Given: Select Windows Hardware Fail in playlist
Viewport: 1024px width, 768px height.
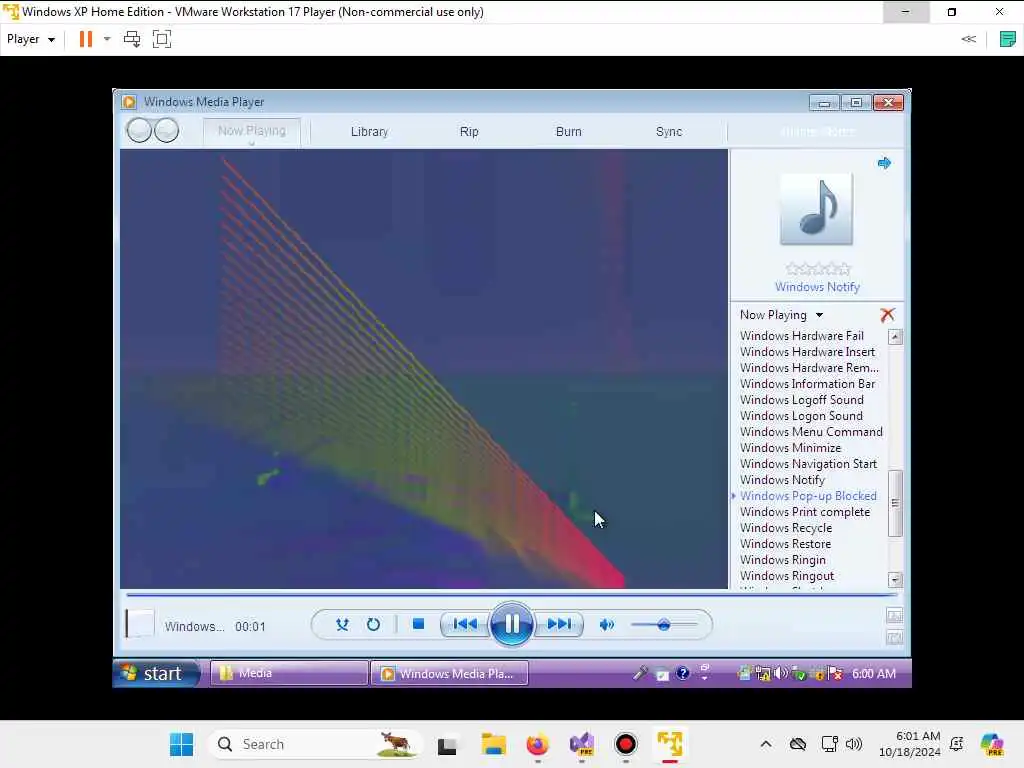Looking at the screenshot, I should click(802, 336).
